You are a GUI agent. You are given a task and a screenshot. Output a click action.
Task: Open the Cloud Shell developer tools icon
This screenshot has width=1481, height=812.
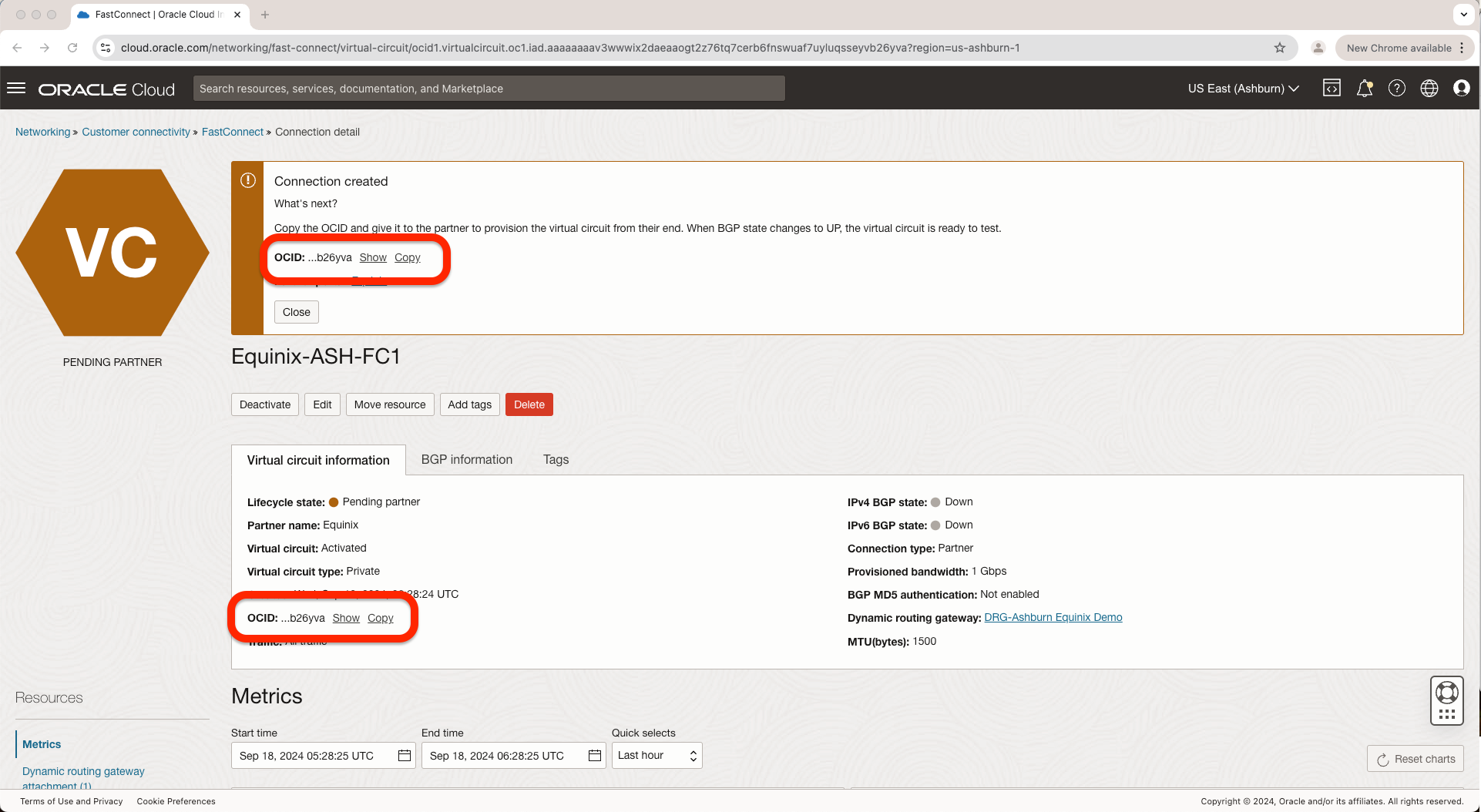tap(1332, 89)
